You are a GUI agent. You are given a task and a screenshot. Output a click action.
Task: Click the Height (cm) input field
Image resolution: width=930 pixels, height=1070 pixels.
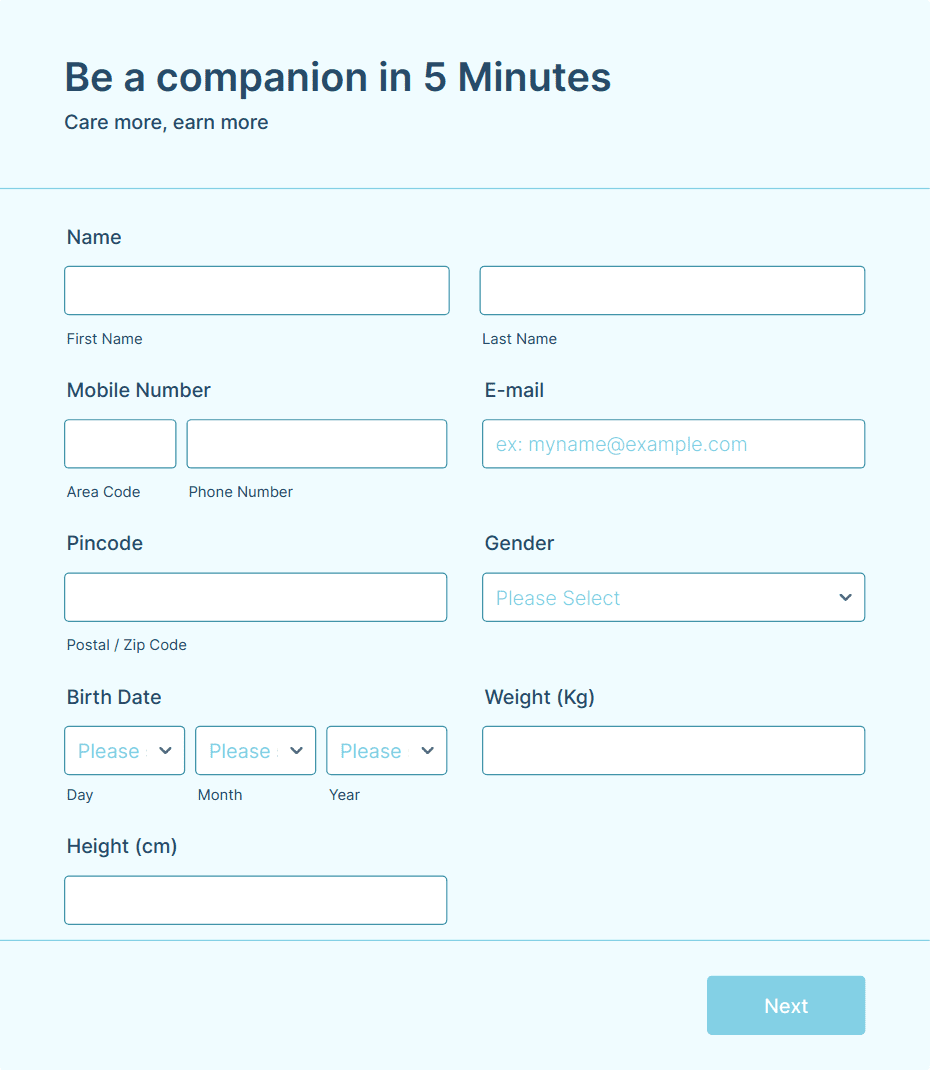click(x=256, y=900)
